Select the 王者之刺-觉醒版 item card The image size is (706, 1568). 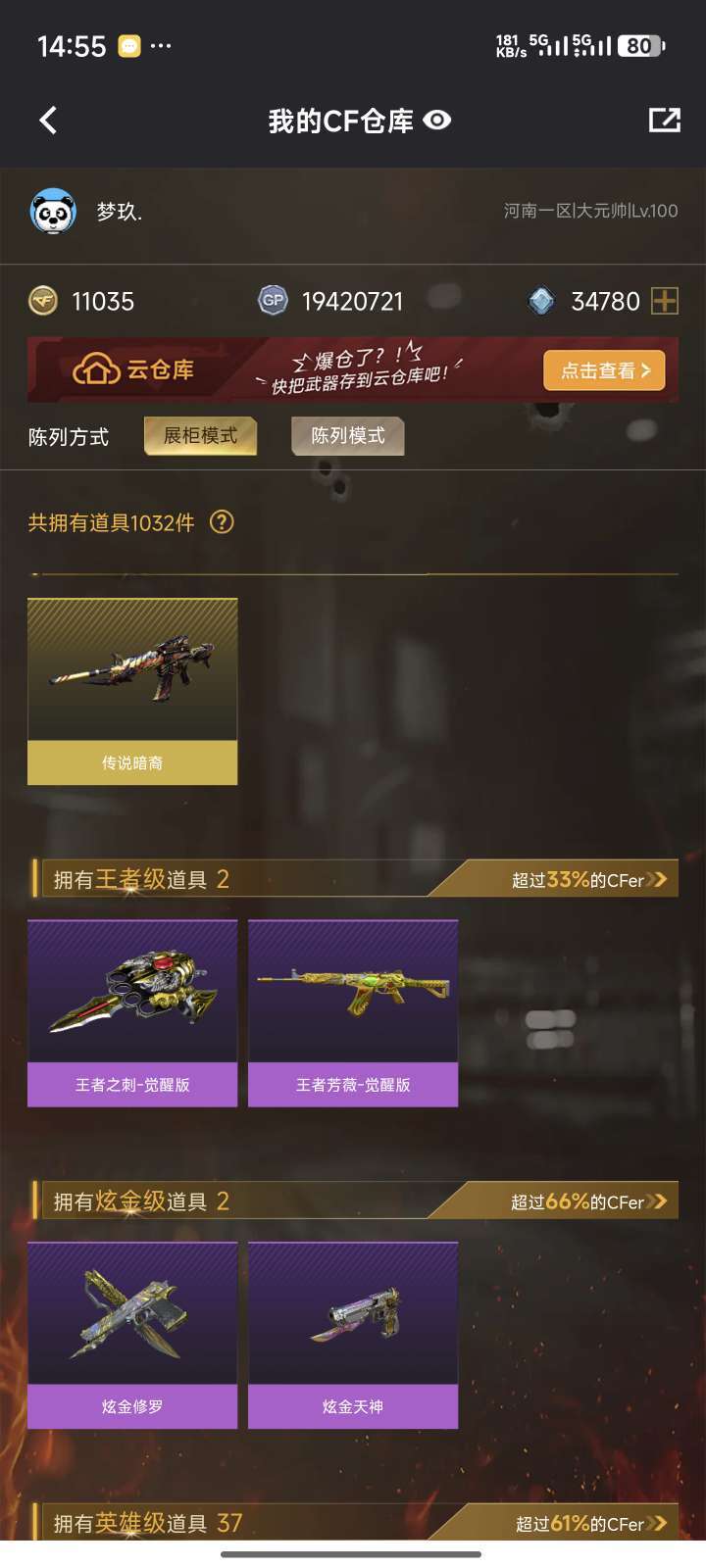click(x=132, y=1013)
